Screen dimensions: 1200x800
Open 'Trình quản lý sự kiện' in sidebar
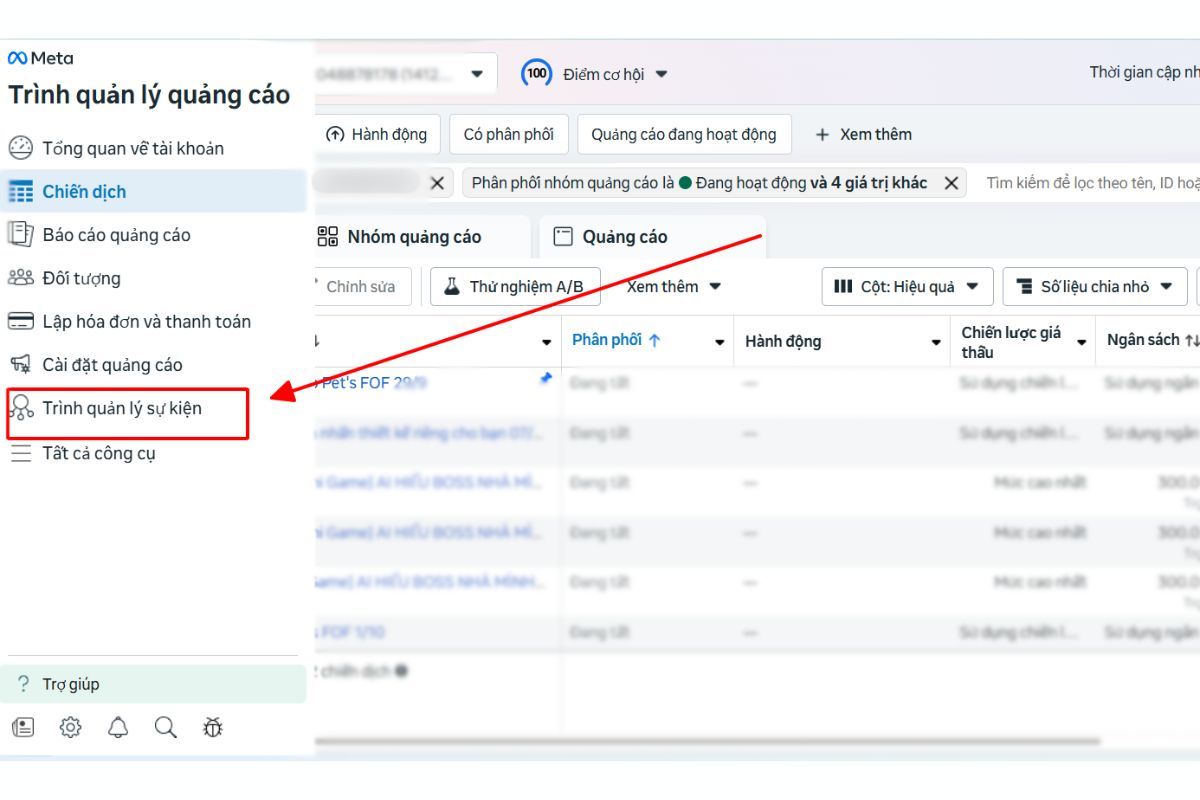tap(122, 408)
